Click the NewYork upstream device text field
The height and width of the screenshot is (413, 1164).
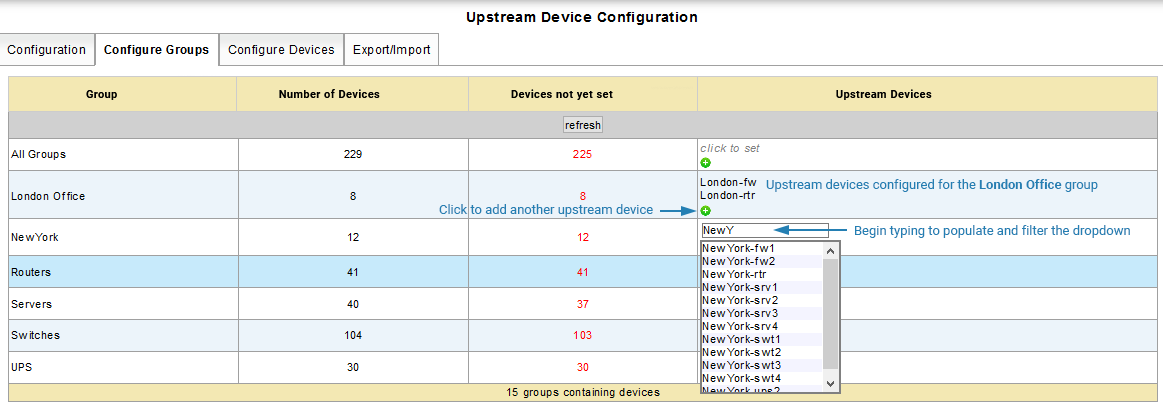pos(764,231)
